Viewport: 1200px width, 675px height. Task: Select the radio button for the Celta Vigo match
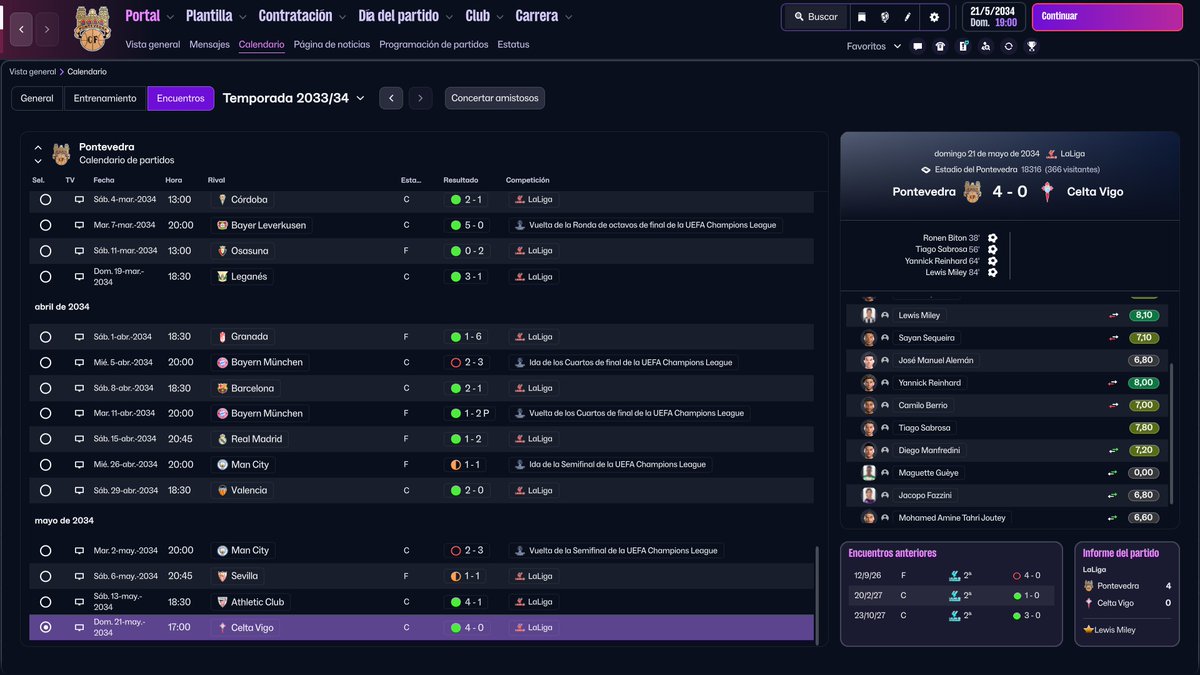click(x=45, y=628)
